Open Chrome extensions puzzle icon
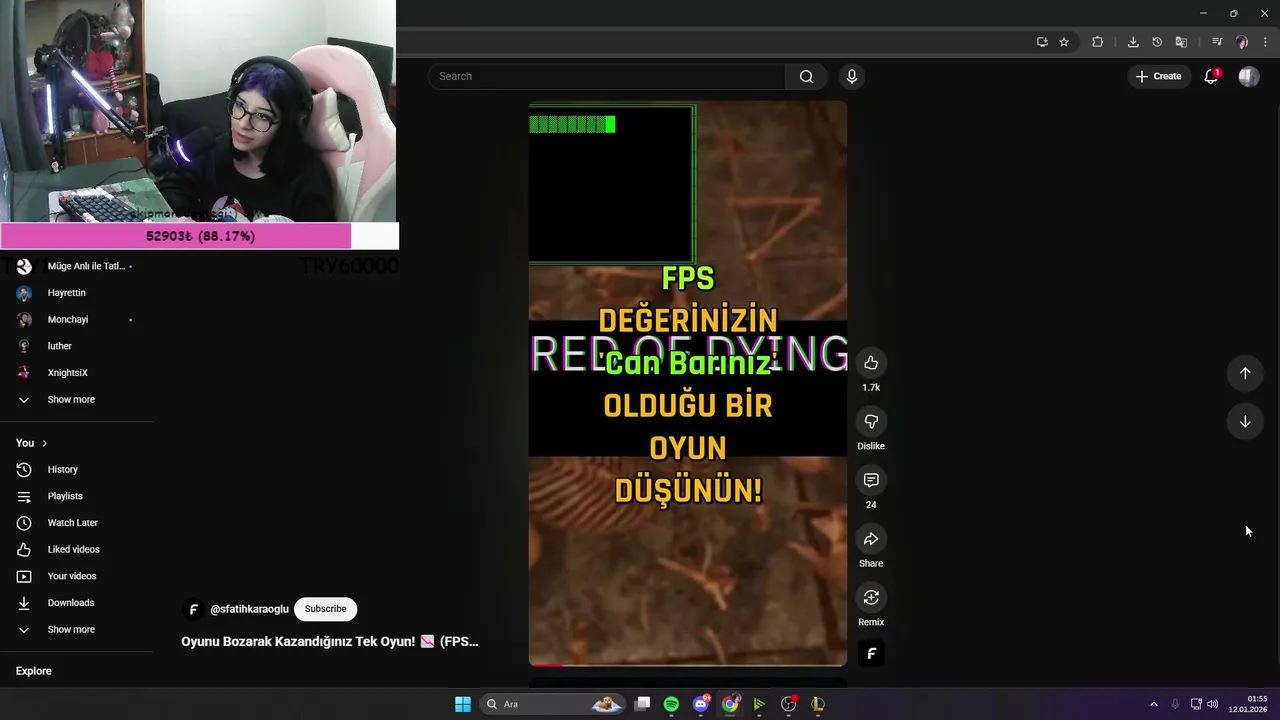This screenshot has width=1280, height=720. tap(1098, 42)
